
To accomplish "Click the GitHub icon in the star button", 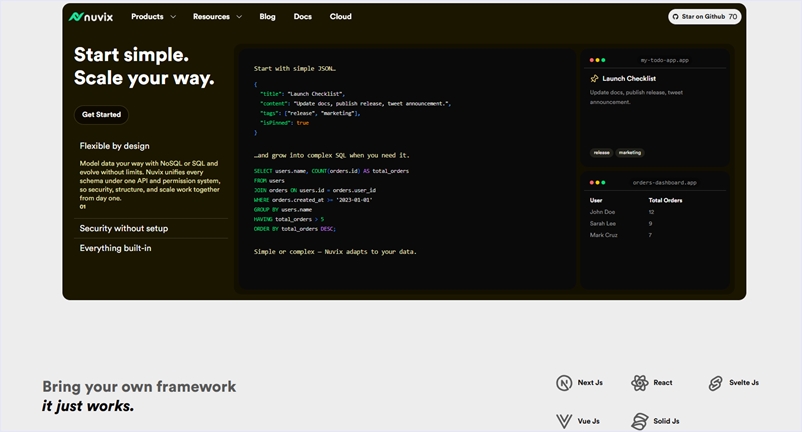I will 675,17.
